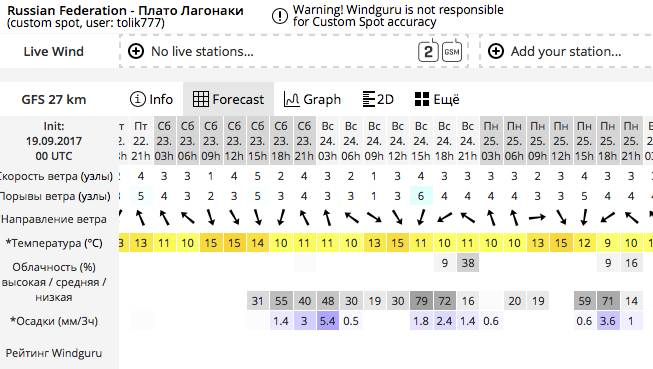Click the Forecast table grid icon
The width and height of the screenshot is (653, 369).
pyautogui.click(x=200, y=99)
